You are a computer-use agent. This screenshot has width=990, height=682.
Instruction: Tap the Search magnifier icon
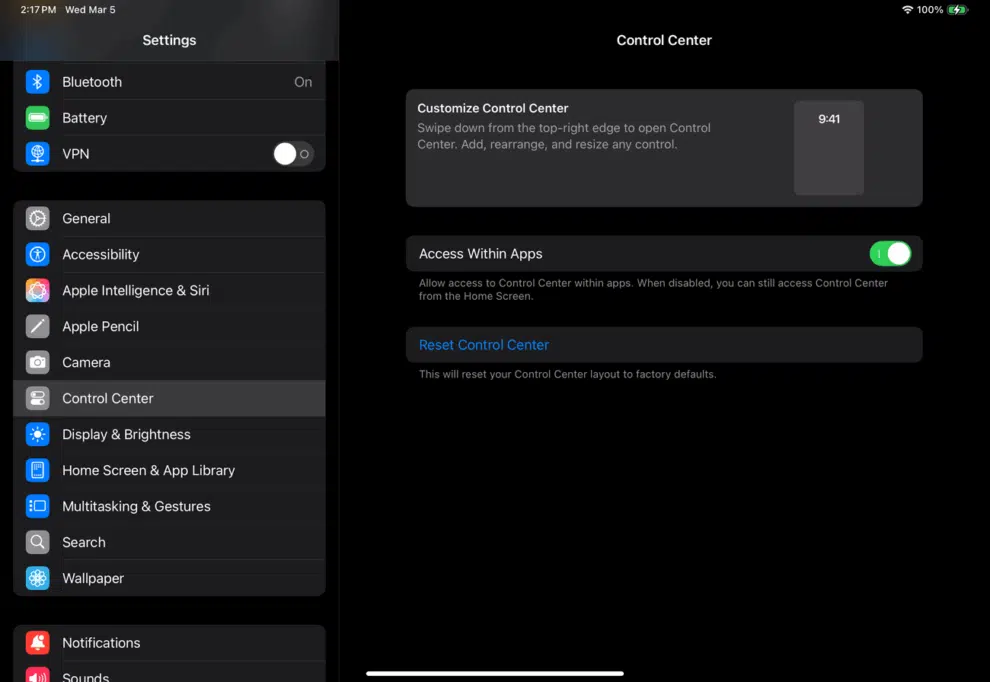37,542
